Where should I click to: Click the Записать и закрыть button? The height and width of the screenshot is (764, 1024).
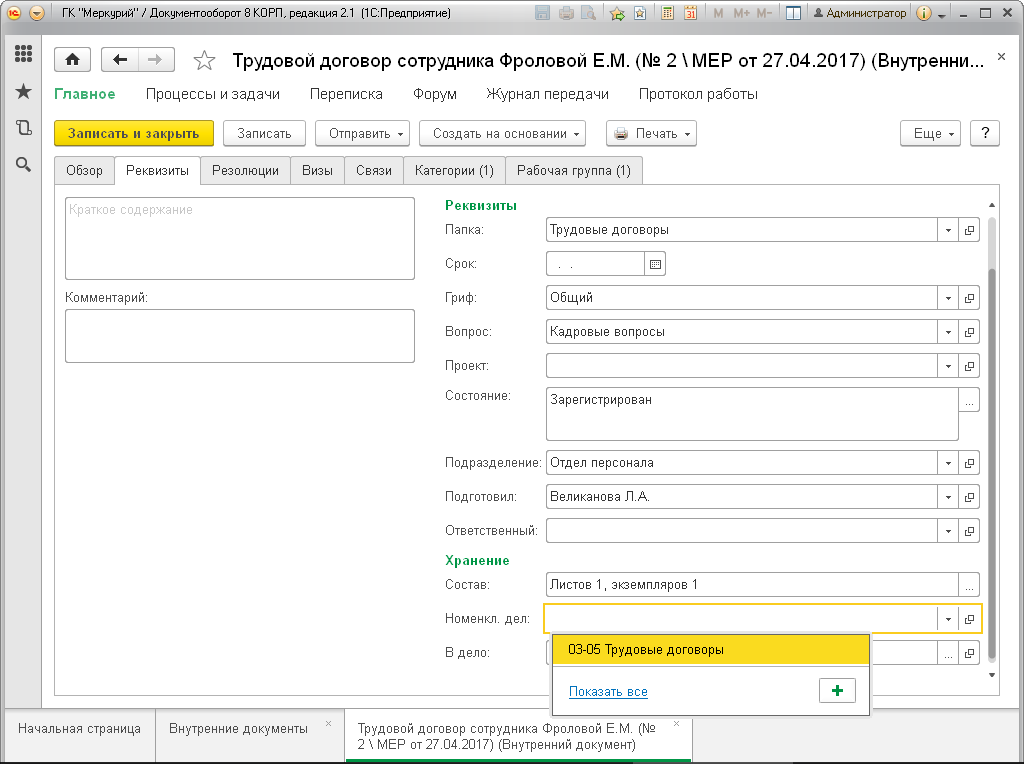pos(134,133)
